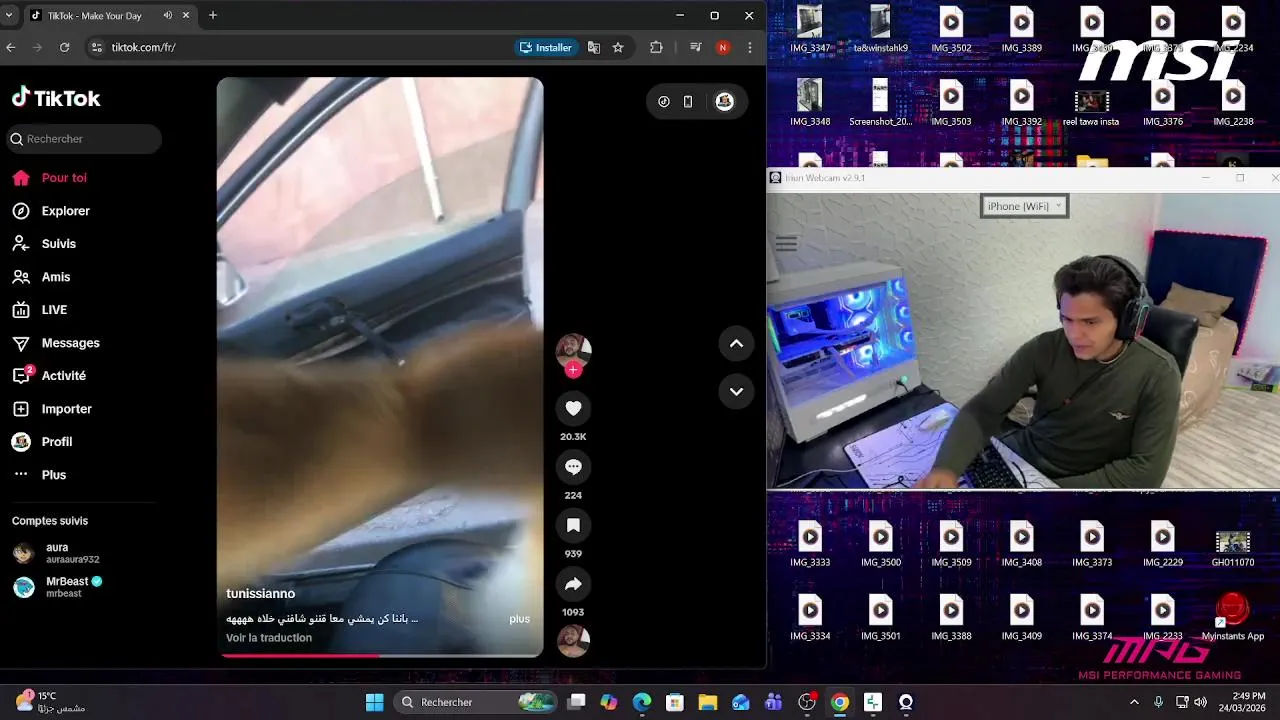This screenshot has width=1280, height=720.
Task: Open the hamburger menu in Iriun Webcam
Action: pyautogui.click(x=786, y=243)
